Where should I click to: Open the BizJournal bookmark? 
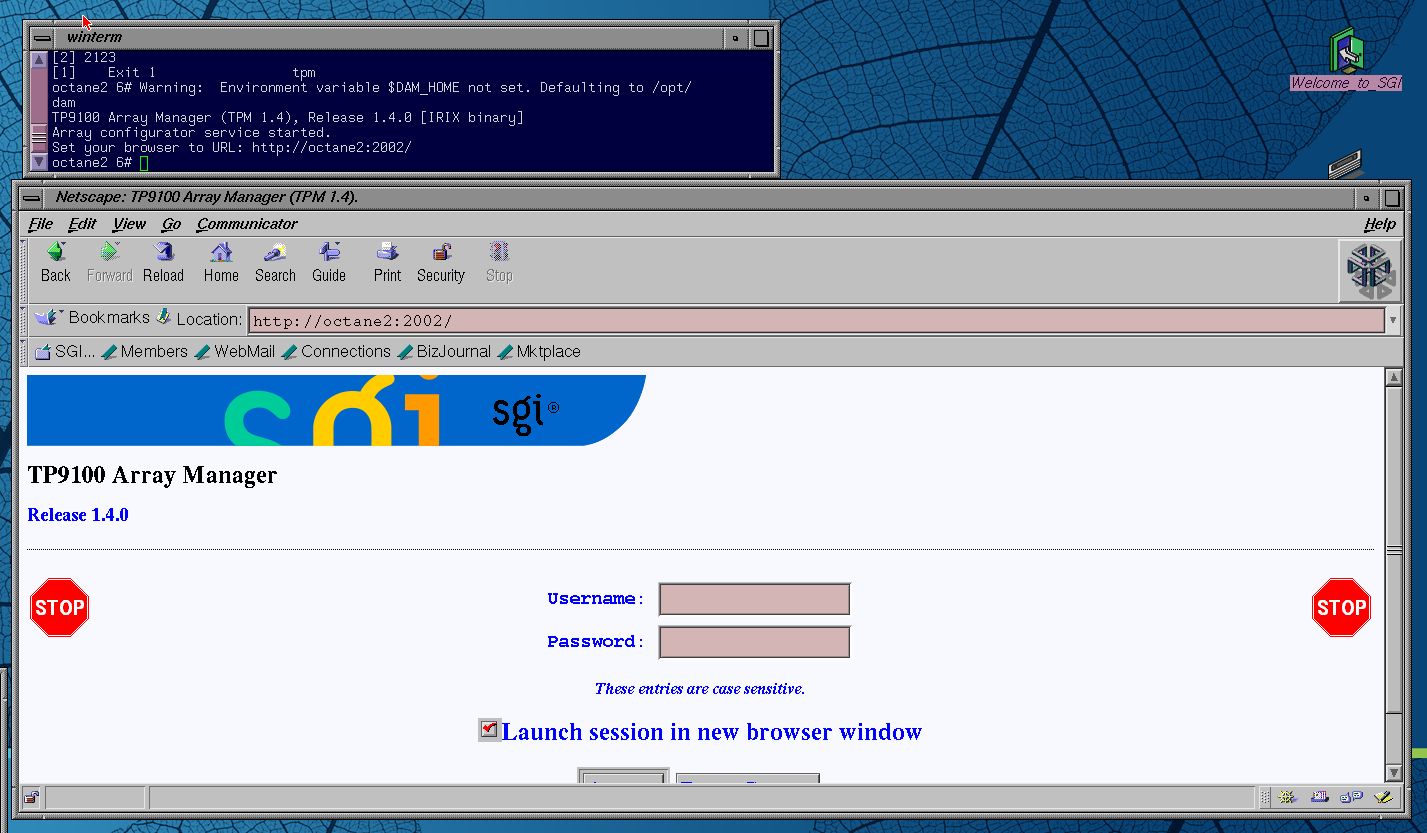pos(445,352)
